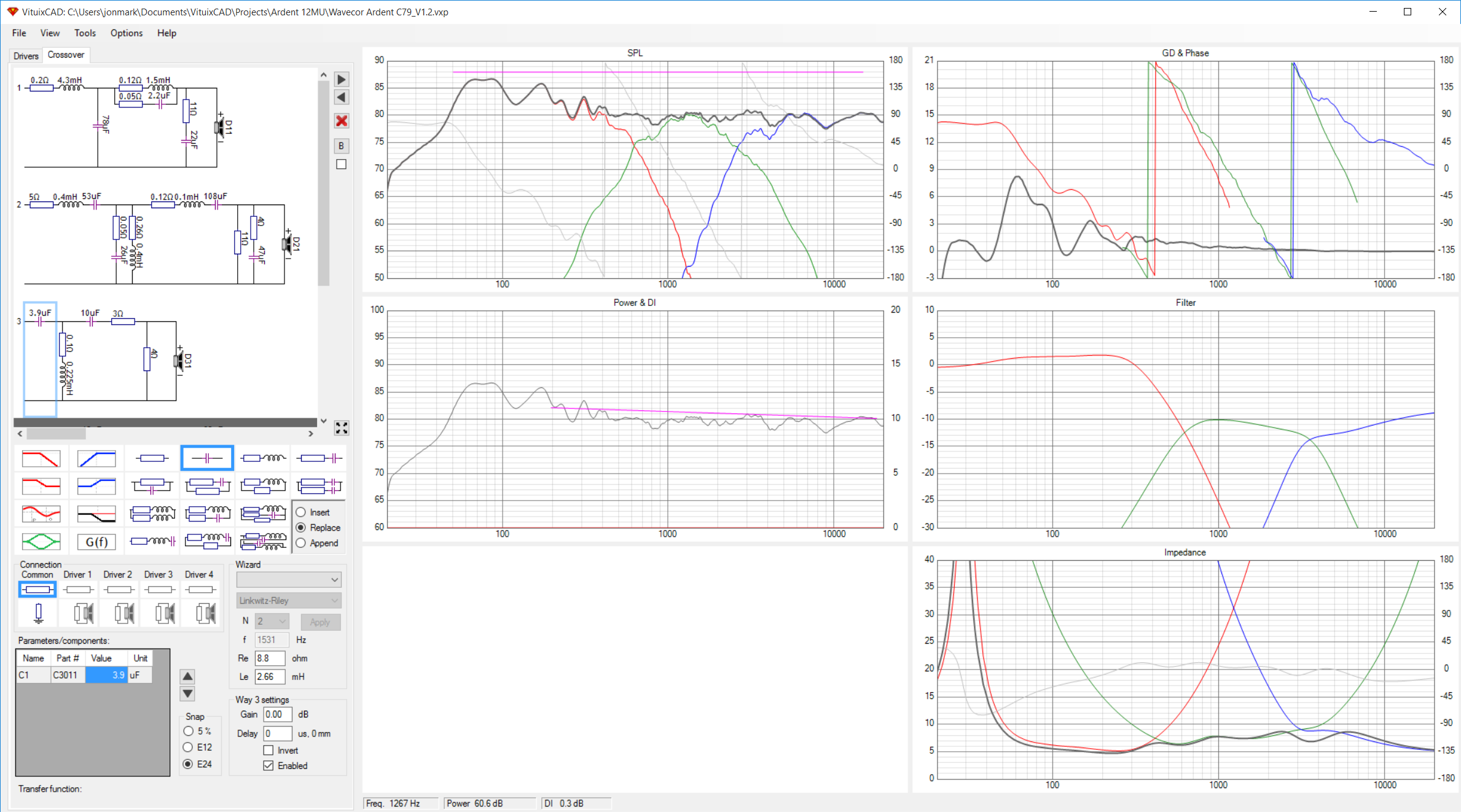
Task: Click the schematic vertical scrollbar thumb
Action: pos(324,183)
